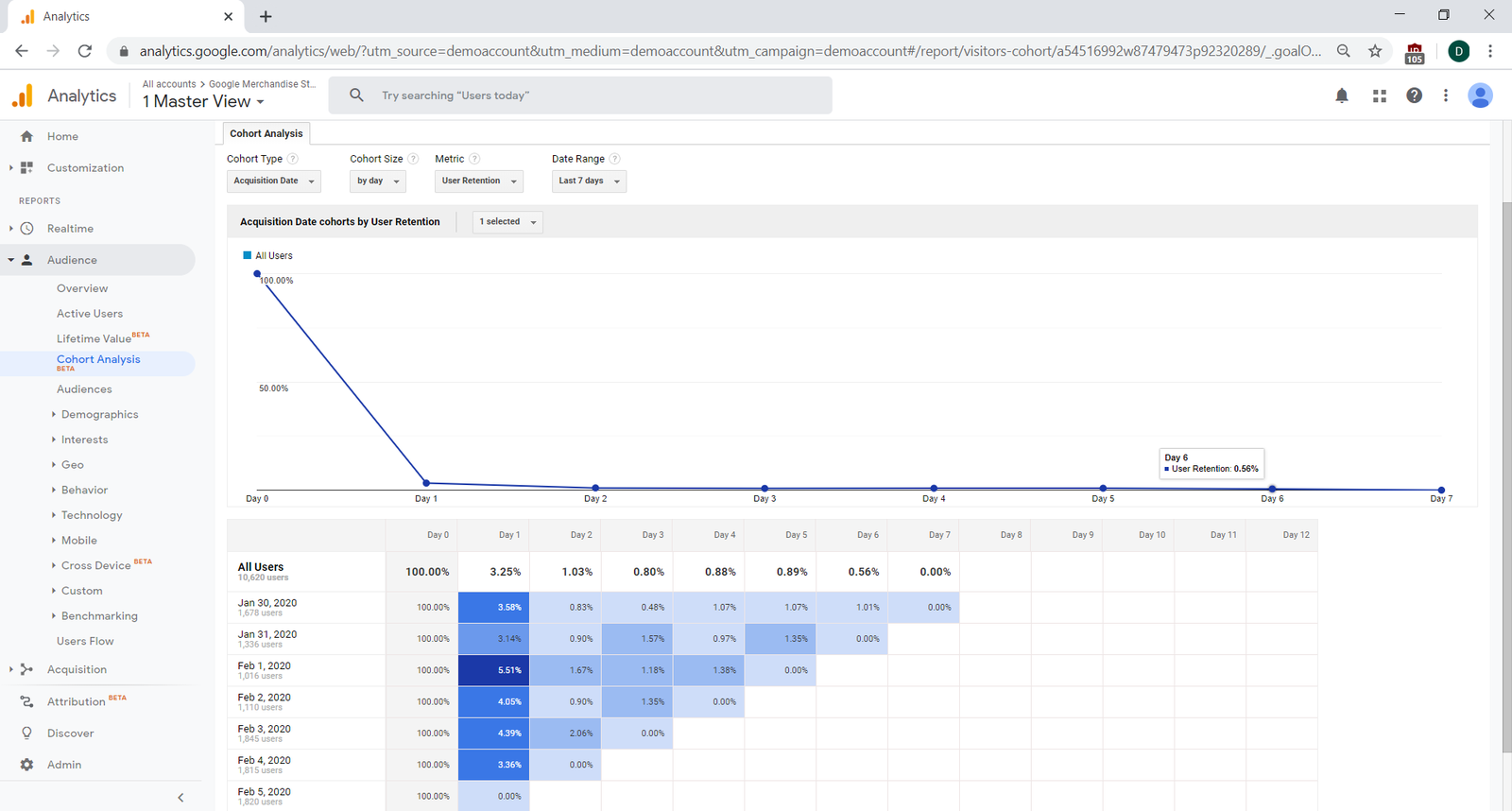Click the user account avatar icon
The image size is (1512, 811).
coord(1480,95)
